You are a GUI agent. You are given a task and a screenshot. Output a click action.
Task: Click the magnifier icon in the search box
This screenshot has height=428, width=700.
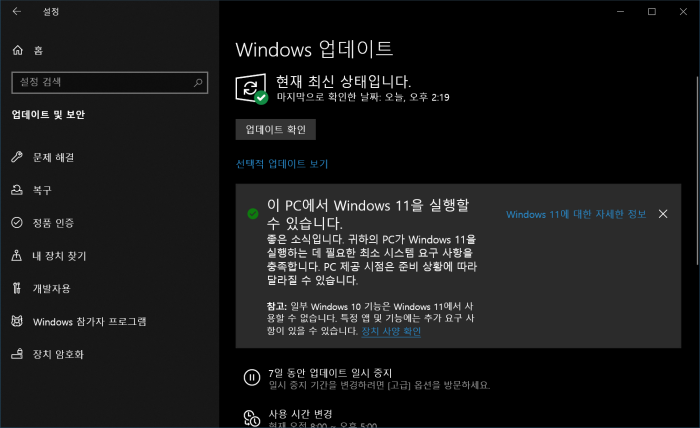tap(198, 83)
